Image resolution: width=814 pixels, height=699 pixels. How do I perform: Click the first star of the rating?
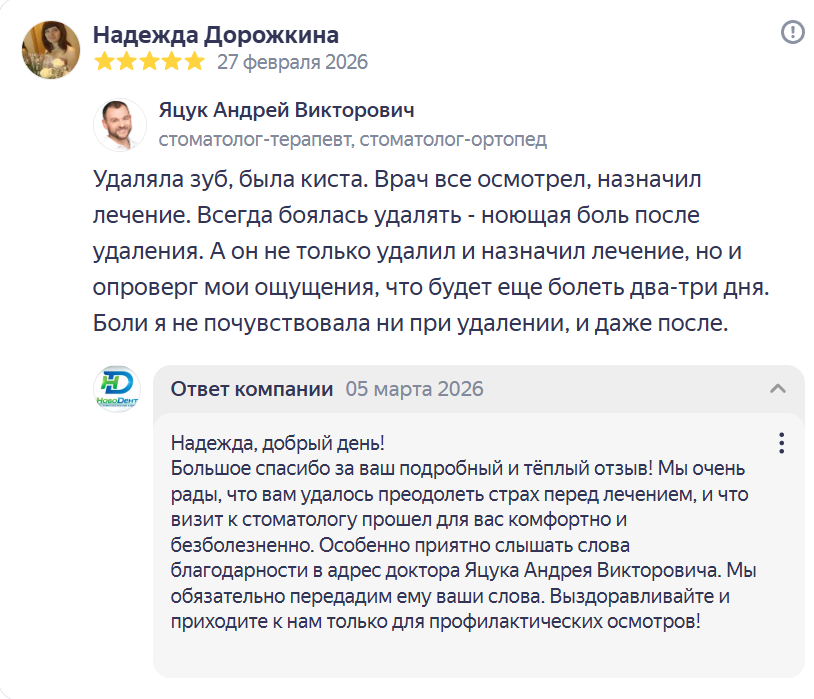click(x=103, y=62)
